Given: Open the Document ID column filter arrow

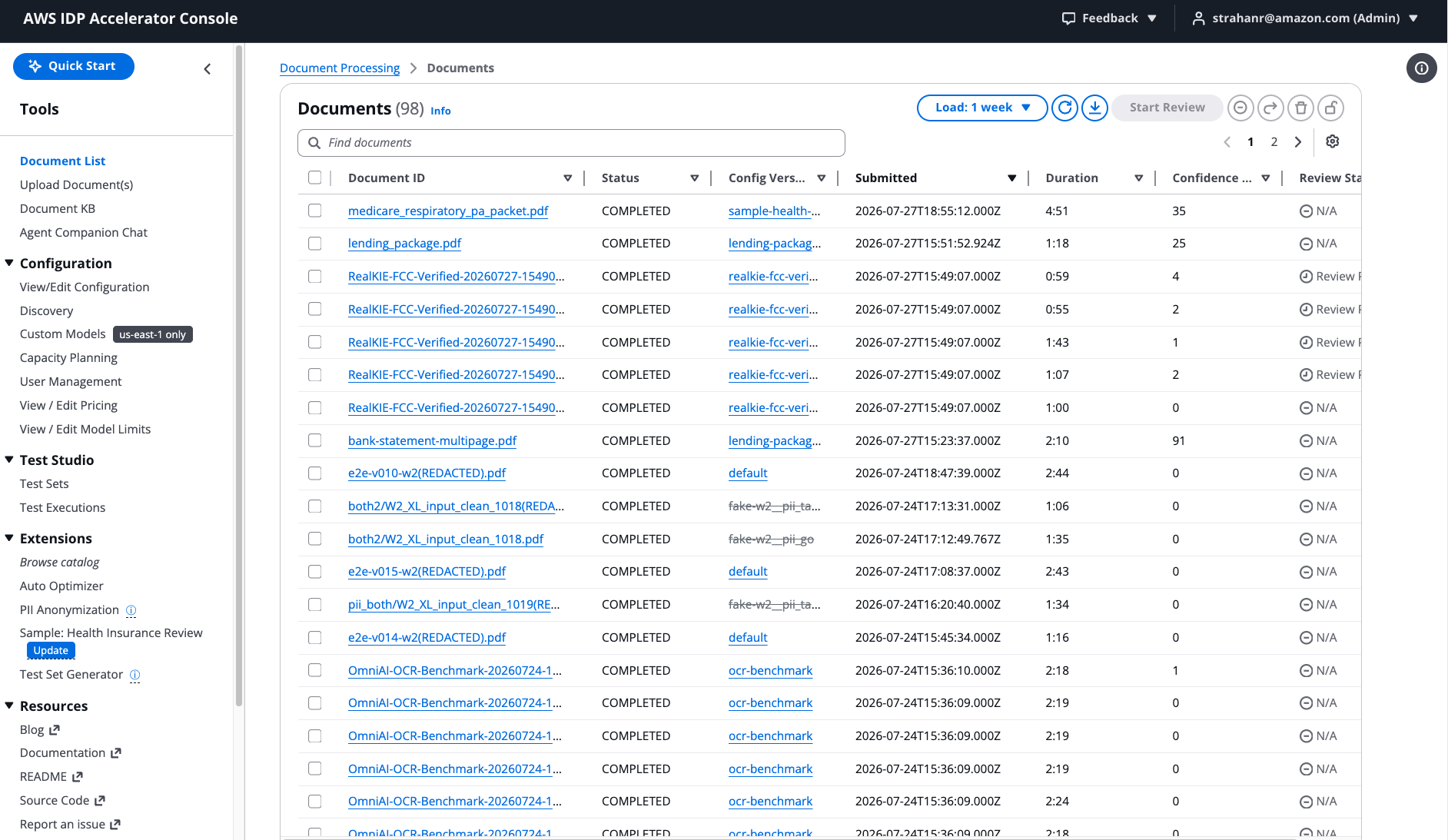Looking at the screenshot, I should tap(568, 178).
